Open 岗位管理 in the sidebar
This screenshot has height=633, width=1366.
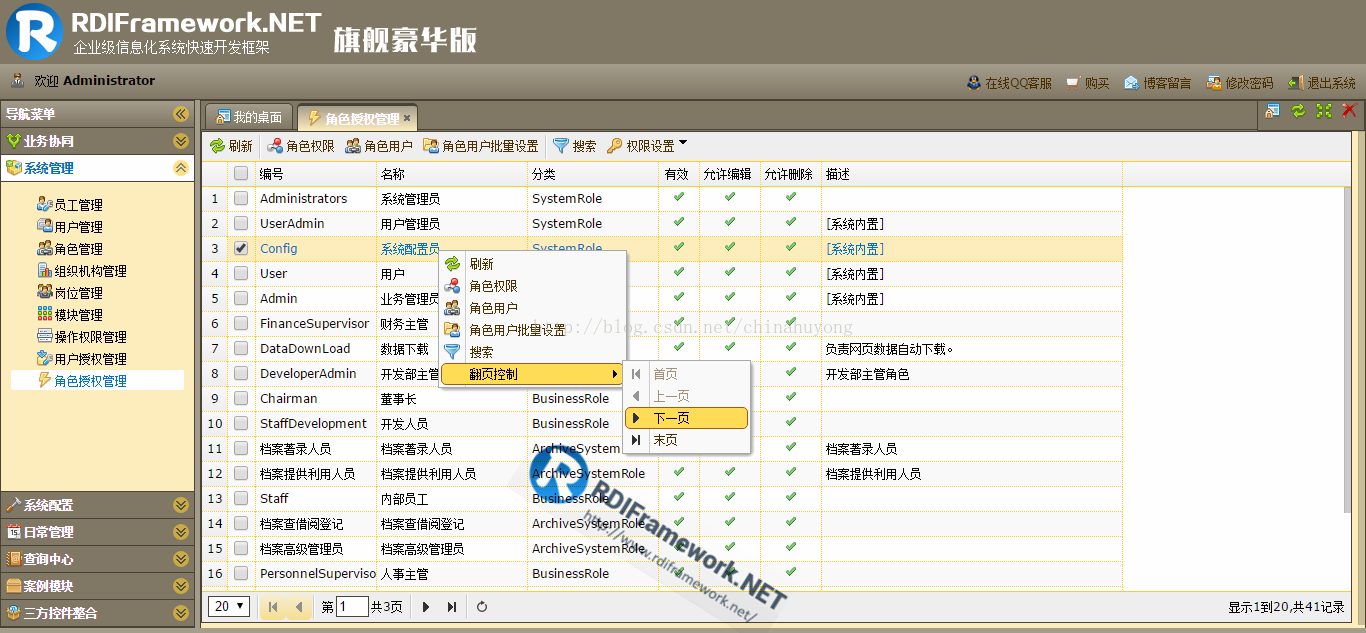[x=70, y=293]
